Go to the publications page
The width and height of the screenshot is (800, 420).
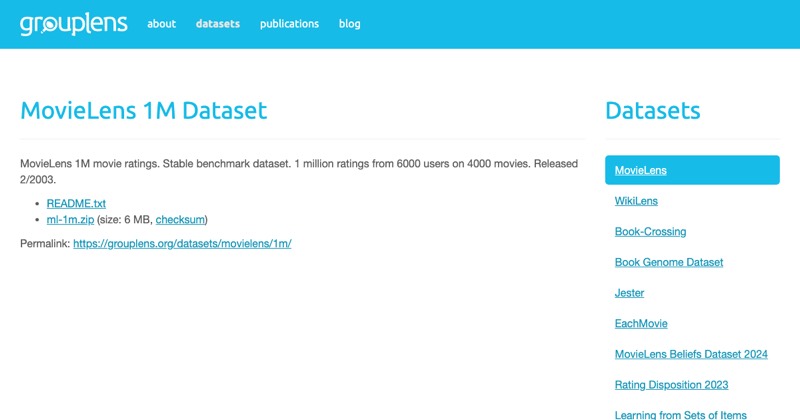289,24
